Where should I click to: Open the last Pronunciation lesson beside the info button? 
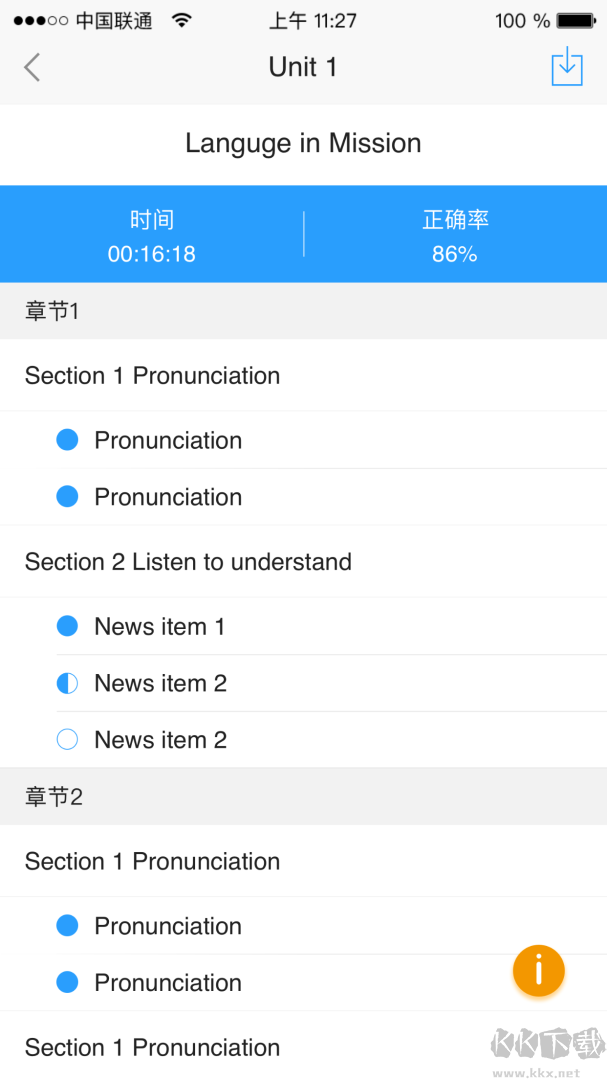coord(168,983)
